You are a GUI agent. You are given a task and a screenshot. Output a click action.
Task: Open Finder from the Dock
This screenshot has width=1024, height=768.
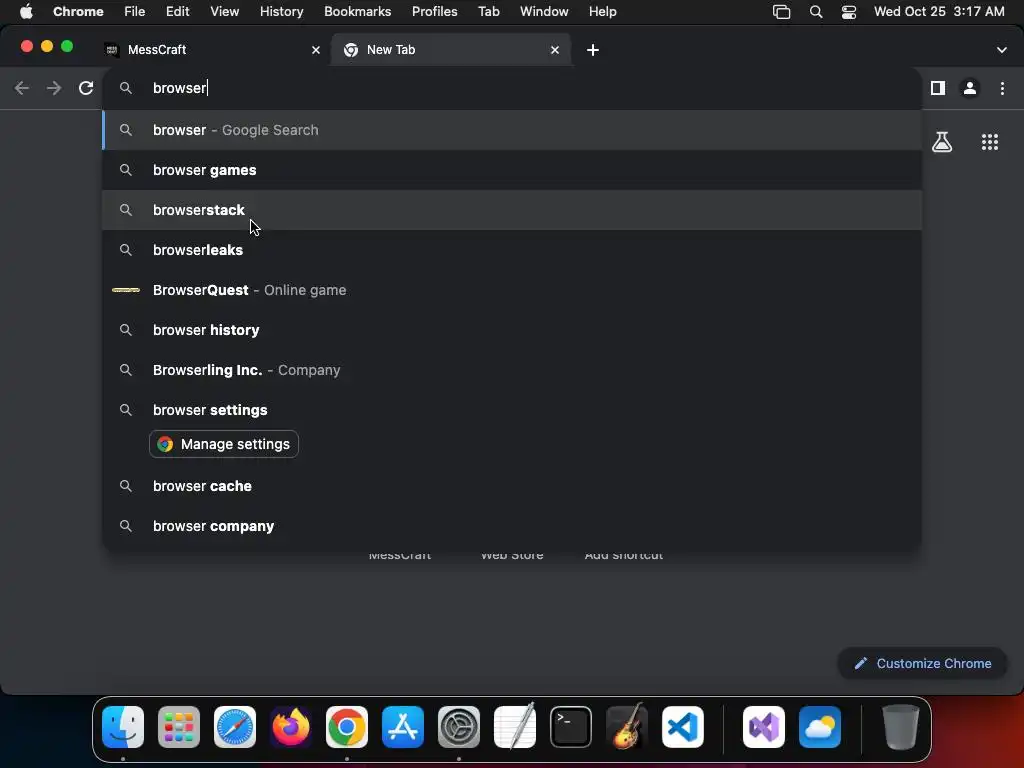[x=123, y=726]
